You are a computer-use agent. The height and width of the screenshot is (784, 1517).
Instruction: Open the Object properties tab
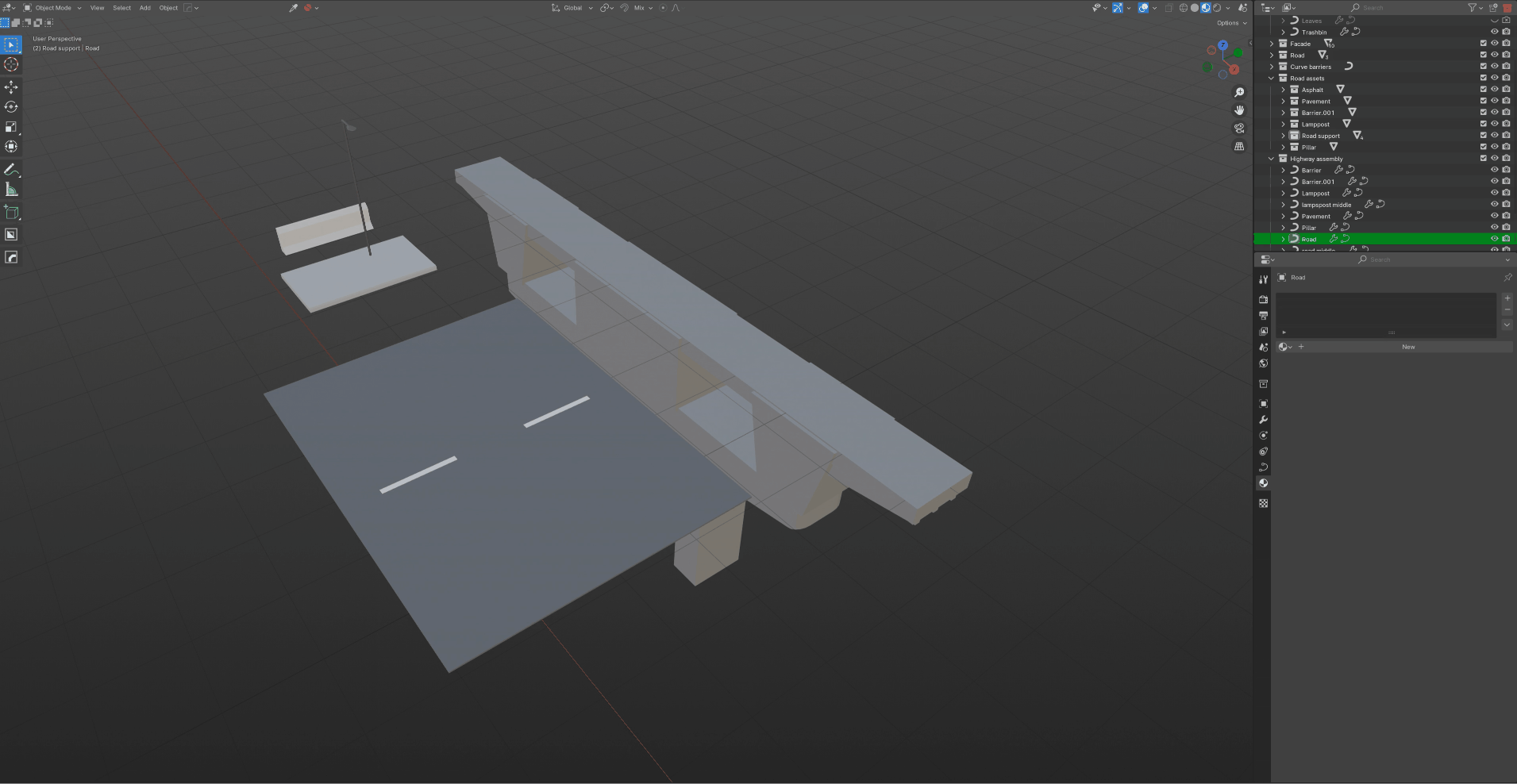[1263, 404]
